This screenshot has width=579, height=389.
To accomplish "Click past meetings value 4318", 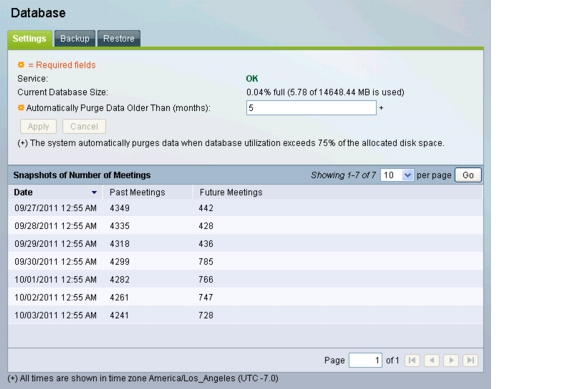I will click(x=119, y=244).
